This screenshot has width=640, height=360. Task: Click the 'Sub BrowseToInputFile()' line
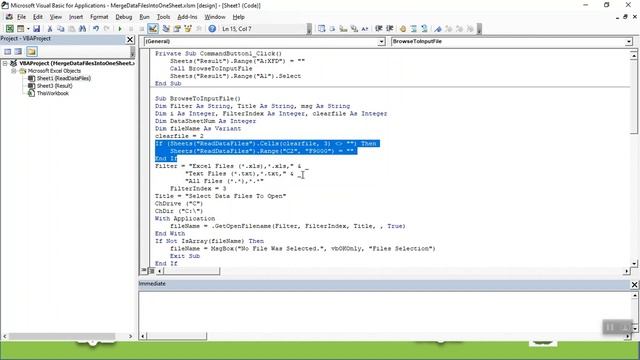198,98
